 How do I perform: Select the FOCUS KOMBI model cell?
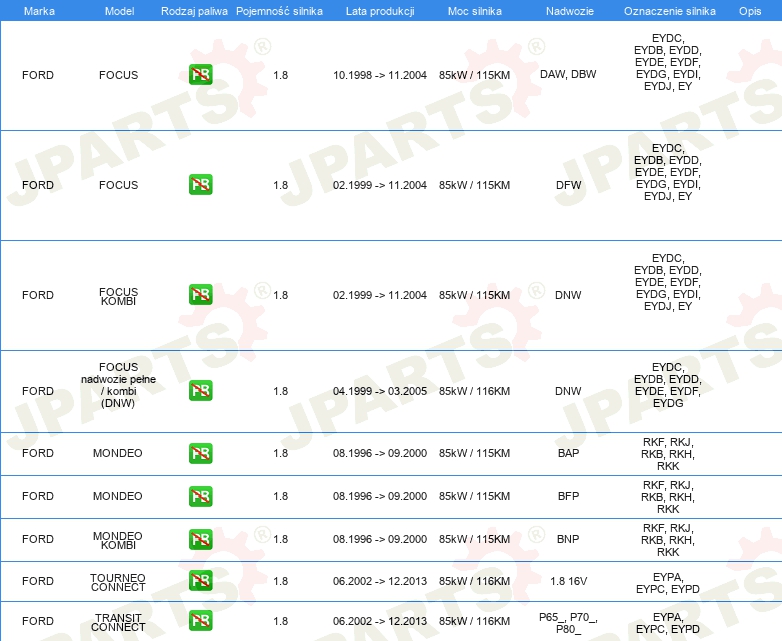118,296
